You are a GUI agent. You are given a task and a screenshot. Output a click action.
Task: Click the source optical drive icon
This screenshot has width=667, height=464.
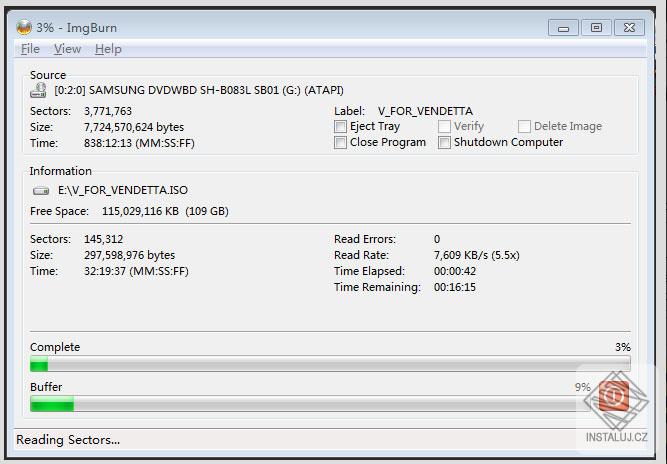38,90
